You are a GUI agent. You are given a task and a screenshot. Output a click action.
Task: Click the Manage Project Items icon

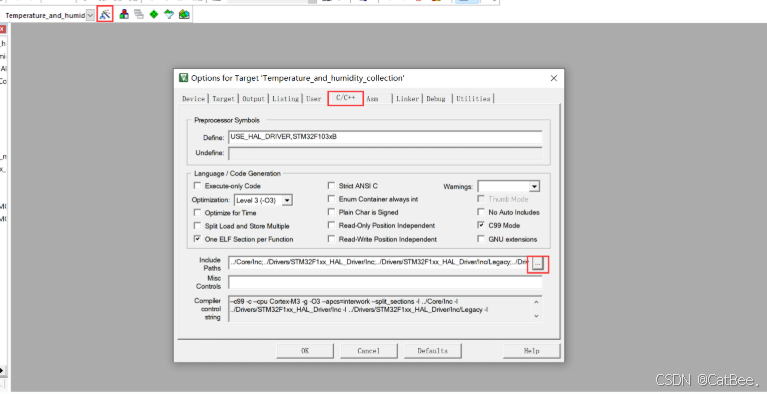click(x=124, y=15)
